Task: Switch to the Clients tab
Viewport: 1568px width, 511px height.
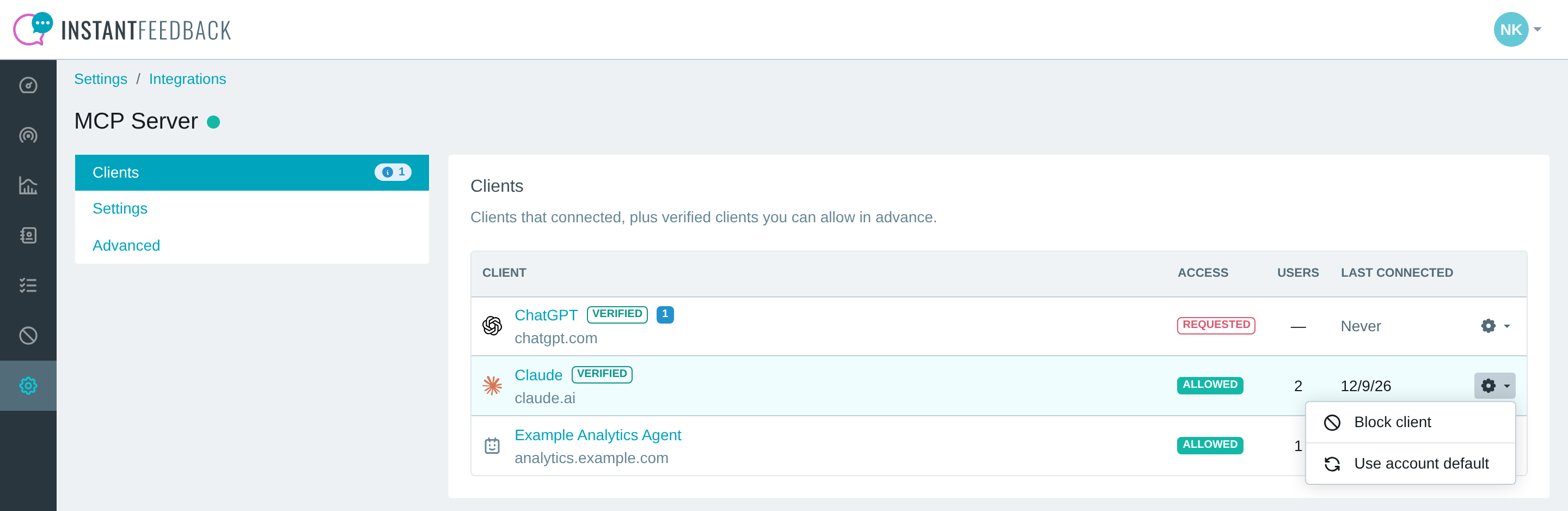Action: pos(252,172)
